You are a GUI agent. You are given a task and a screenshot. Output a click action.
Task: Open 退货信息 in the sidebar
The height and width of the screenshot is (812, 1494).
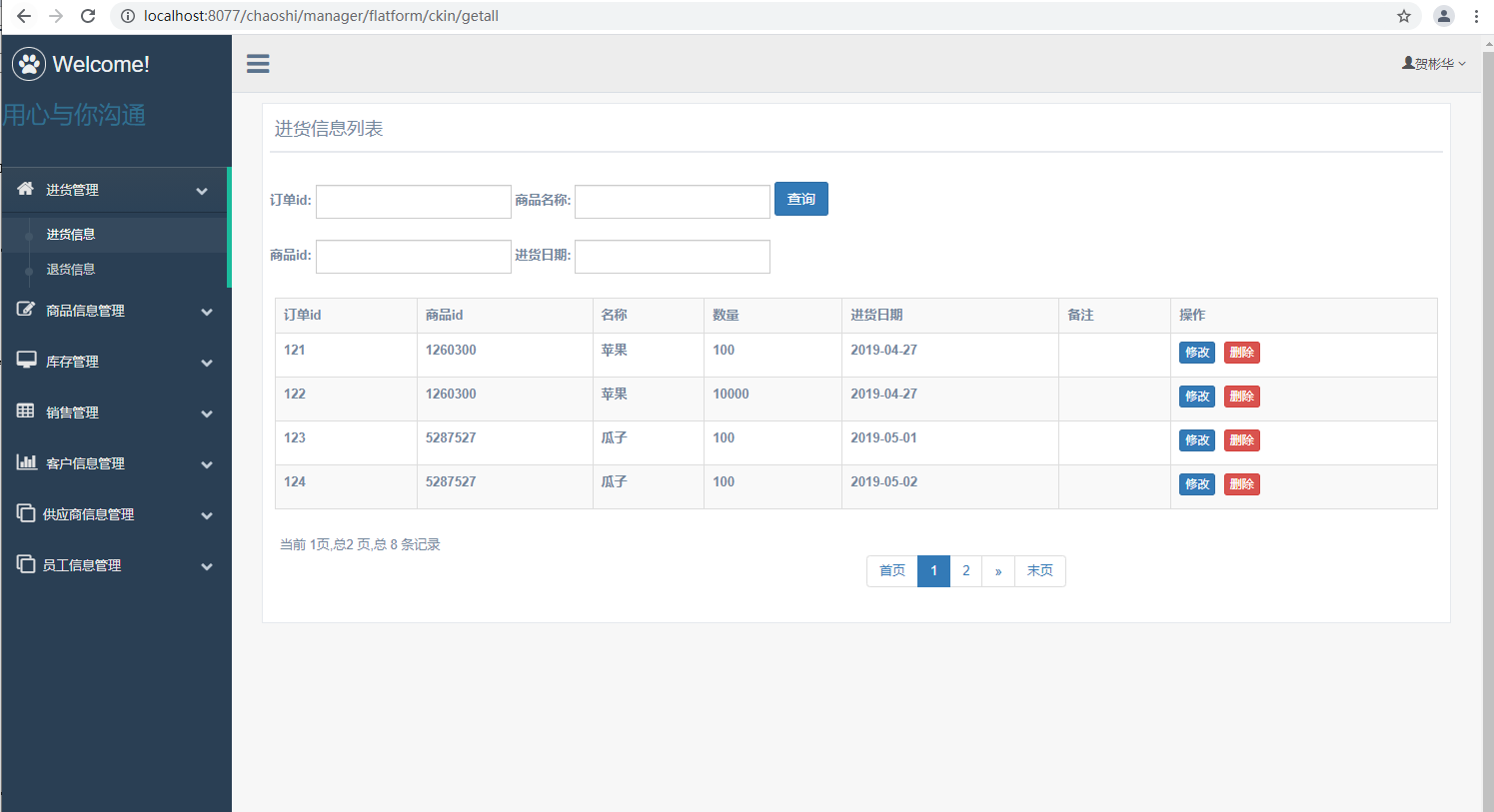[71, 270]
